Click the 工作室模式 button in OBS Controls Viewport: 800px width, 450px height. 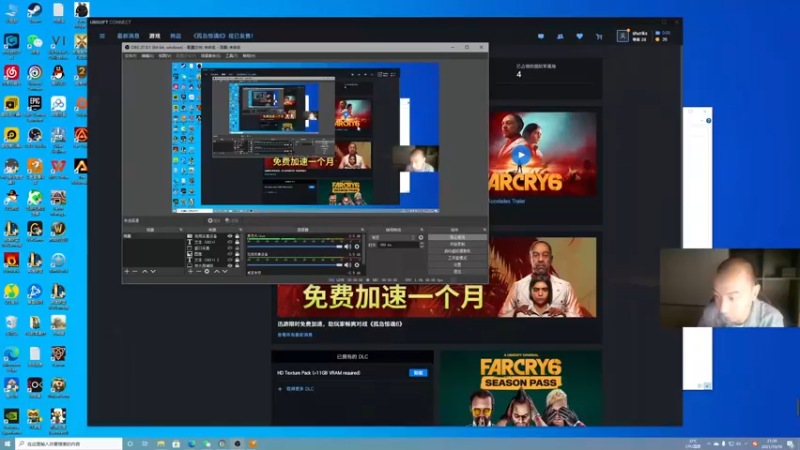pyautogui.click(x=457, y=258)
